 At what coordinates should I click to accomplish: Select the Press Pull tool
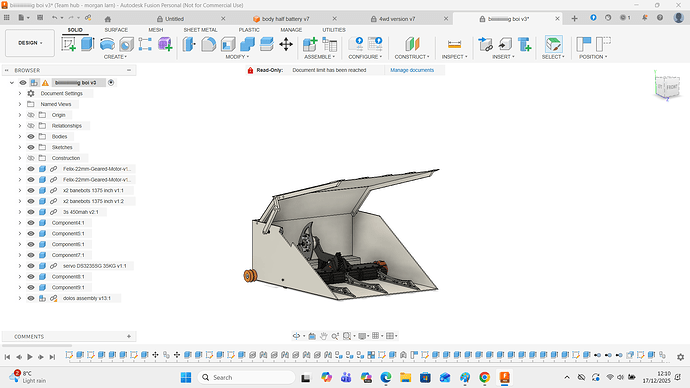[189, 44]
